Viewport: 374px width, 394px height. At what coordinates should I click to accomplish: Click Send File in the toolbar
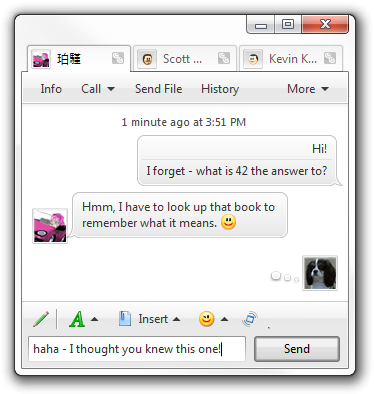pyautogui.click(x=158, y=89)
